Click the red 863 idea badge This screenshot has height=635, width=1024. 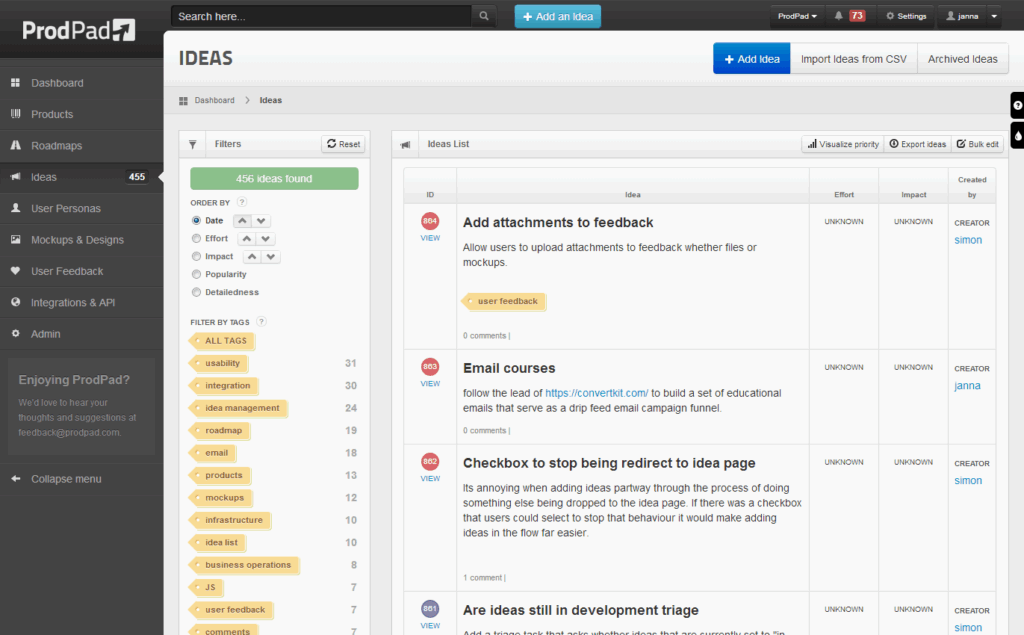tap(430, 367)
